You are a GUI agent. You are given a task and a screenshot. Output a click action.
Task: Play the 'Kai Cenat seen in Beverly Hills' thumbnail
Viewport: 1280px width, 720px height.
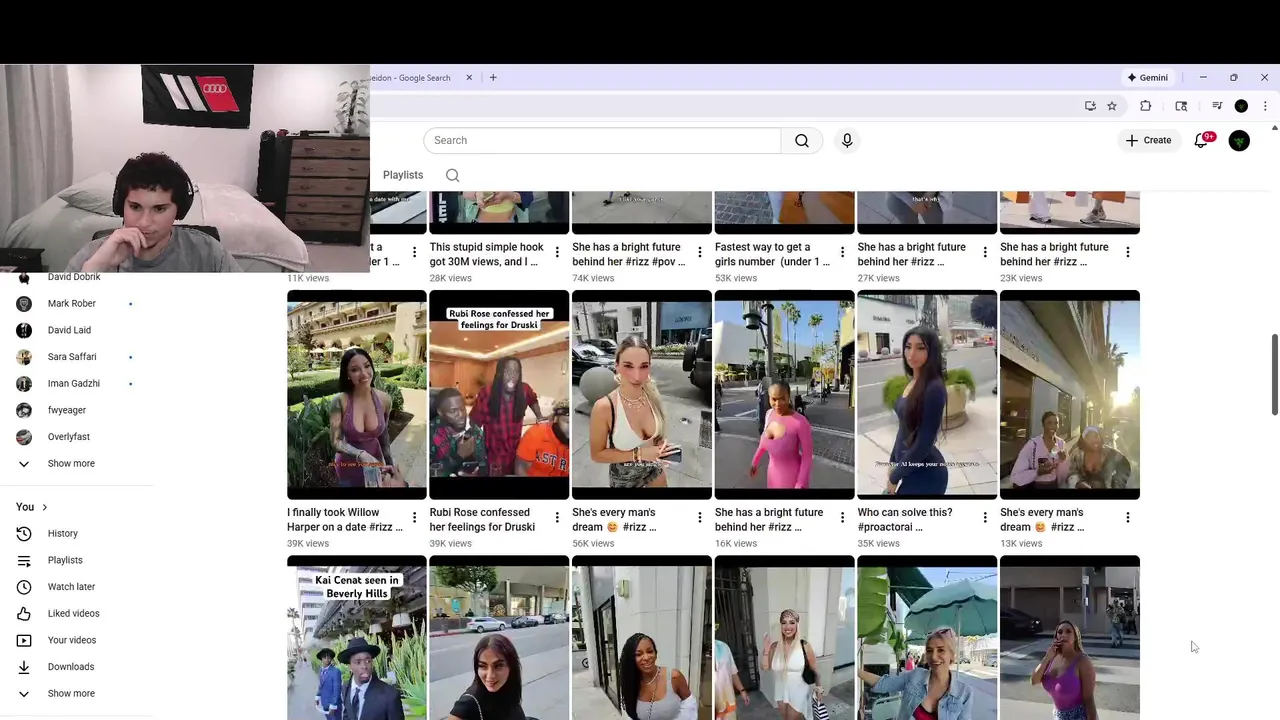click(x=357, y=638)
